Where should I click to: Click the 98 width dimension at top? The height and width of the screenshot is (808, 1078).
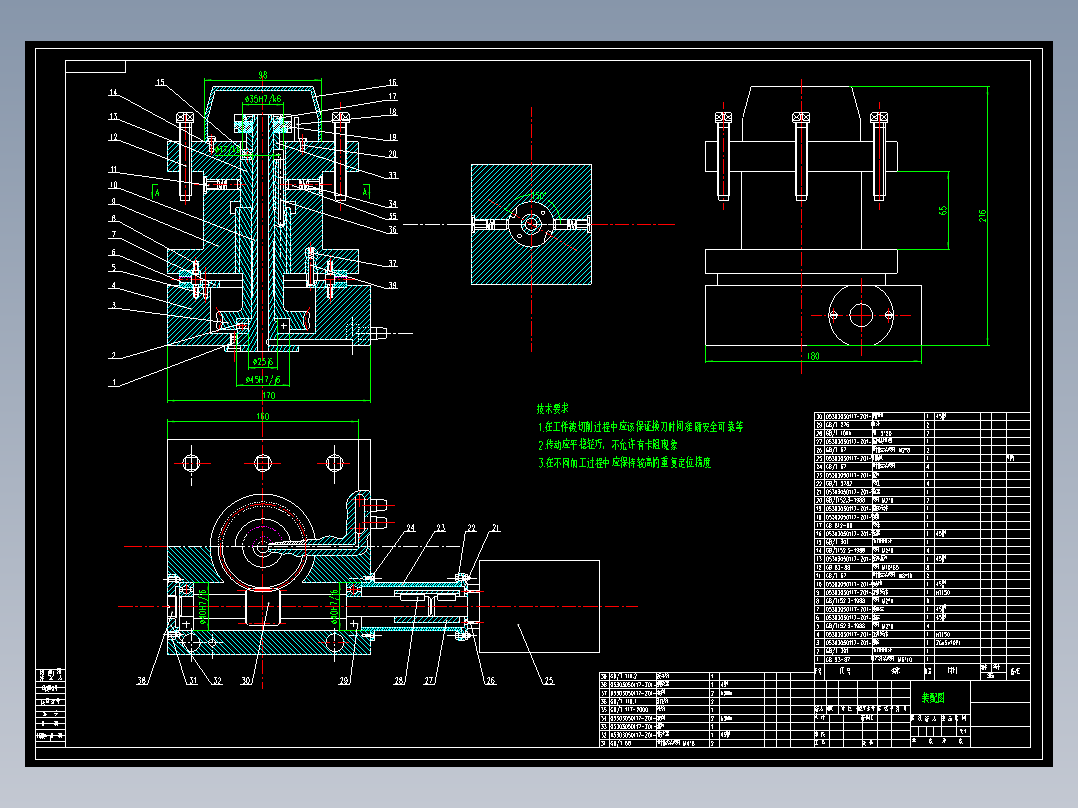[x=263, y=75]
